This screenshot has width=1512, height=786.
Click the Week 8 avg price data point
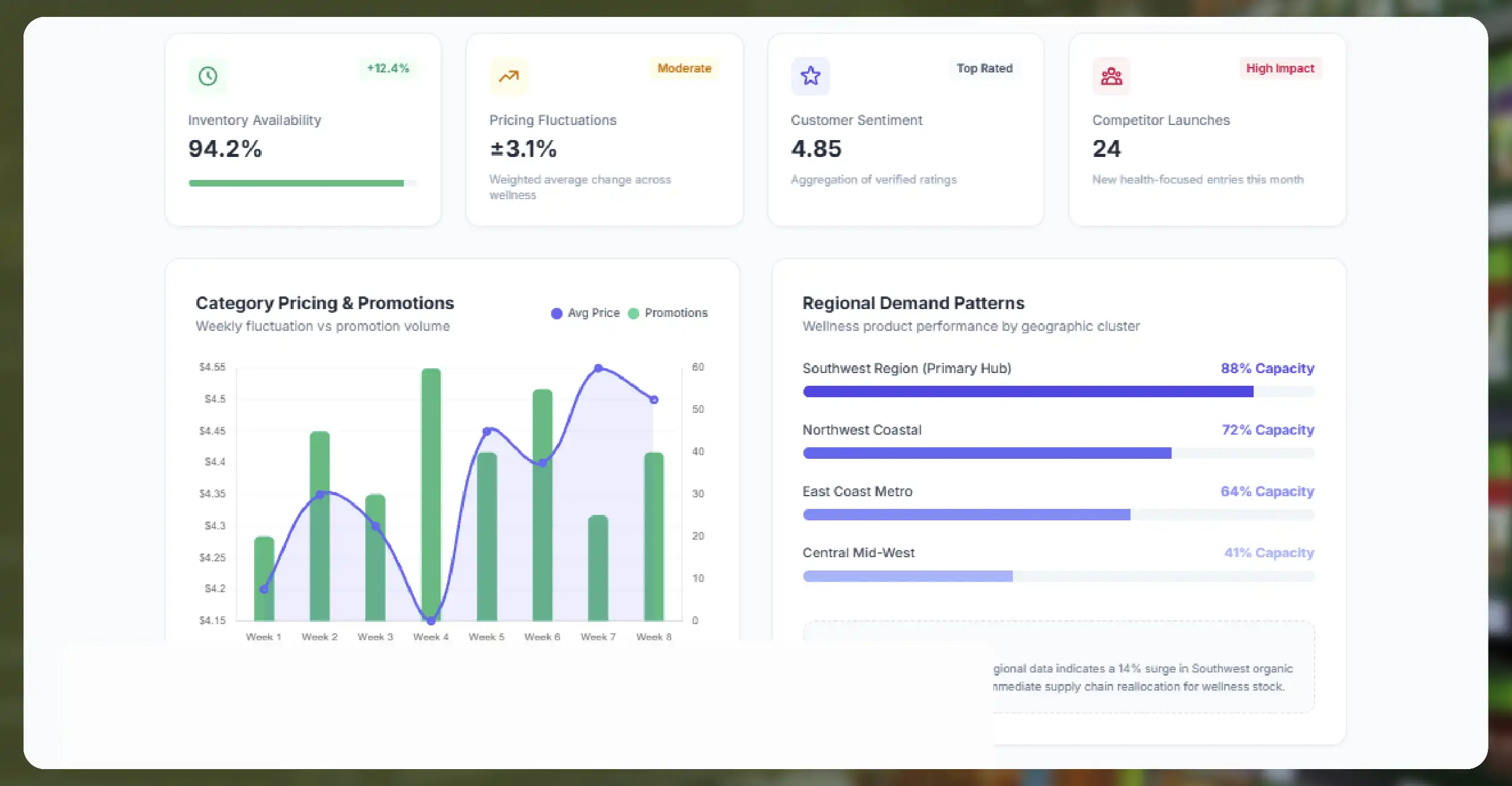[654, 400]
